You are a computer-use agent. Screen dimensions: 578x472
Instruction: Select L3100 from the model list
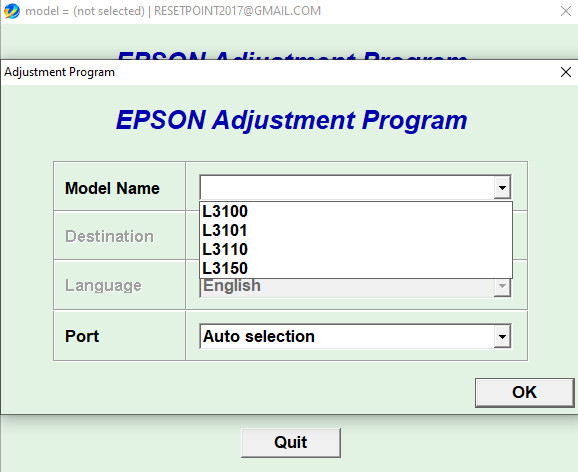[356, 211]
